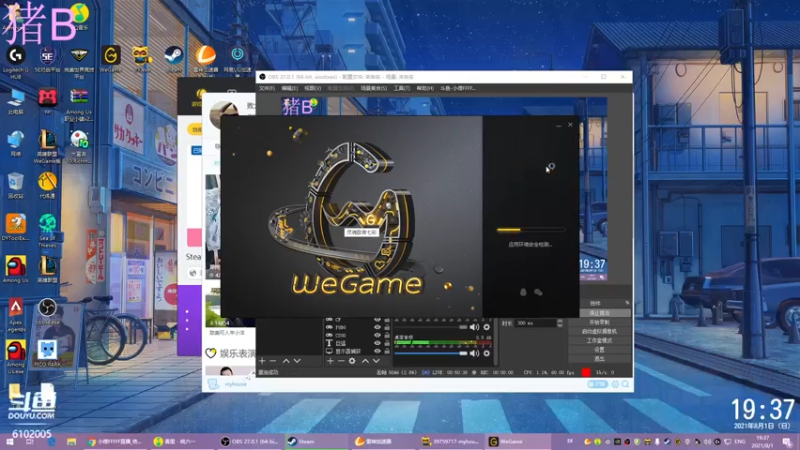Image resolution: width=800 pixels, height=450 pixels.
Task: Hide the 日志 text source
Action: click(x=378, y=343)
